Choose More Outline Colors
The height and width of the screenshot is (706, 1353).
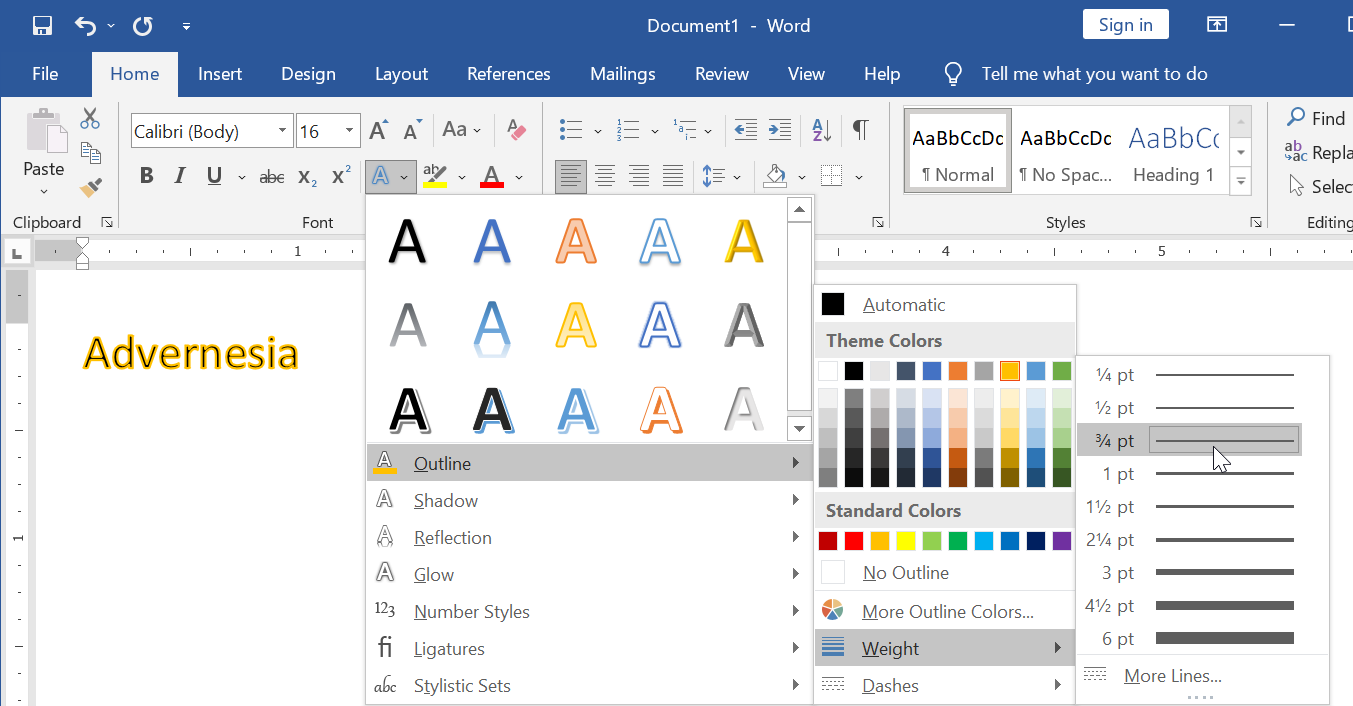tap(945, 611)
